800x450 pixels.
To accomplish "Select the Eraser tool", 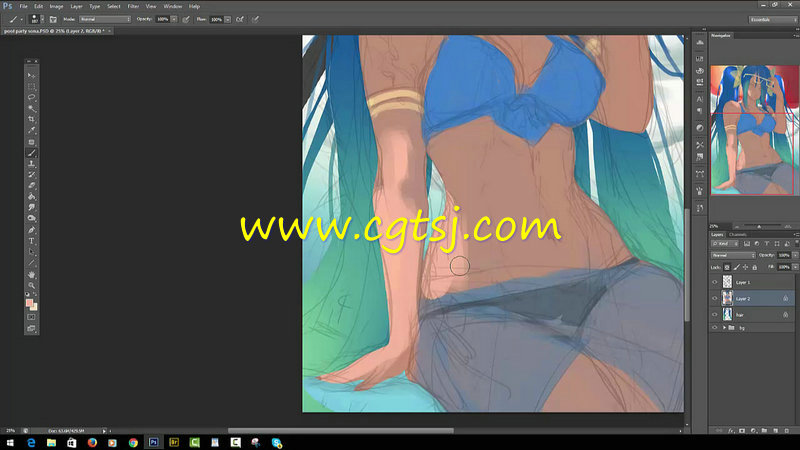I will click(x=31, y=186).
